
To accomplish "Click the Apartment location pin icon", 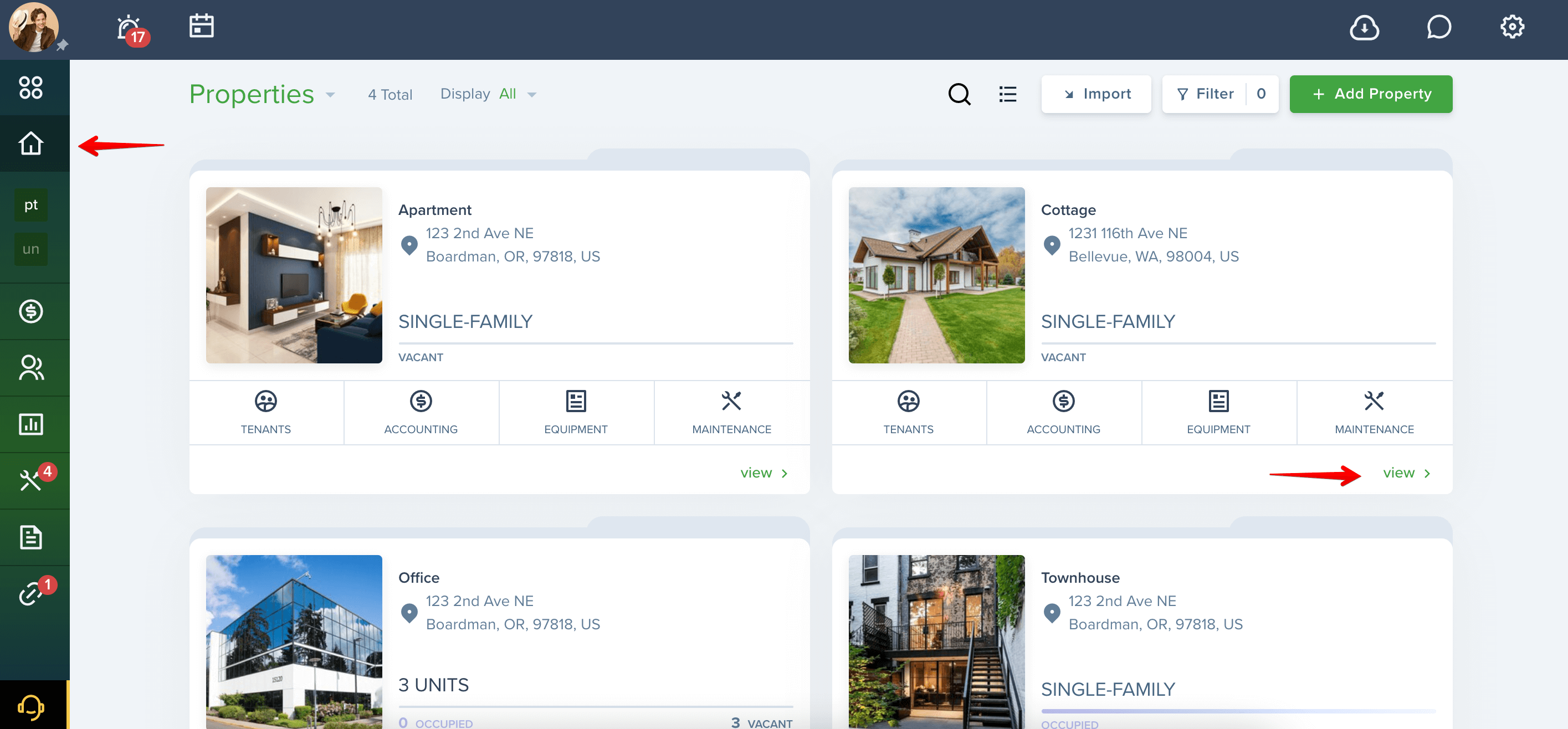I will tap(409, 245).
